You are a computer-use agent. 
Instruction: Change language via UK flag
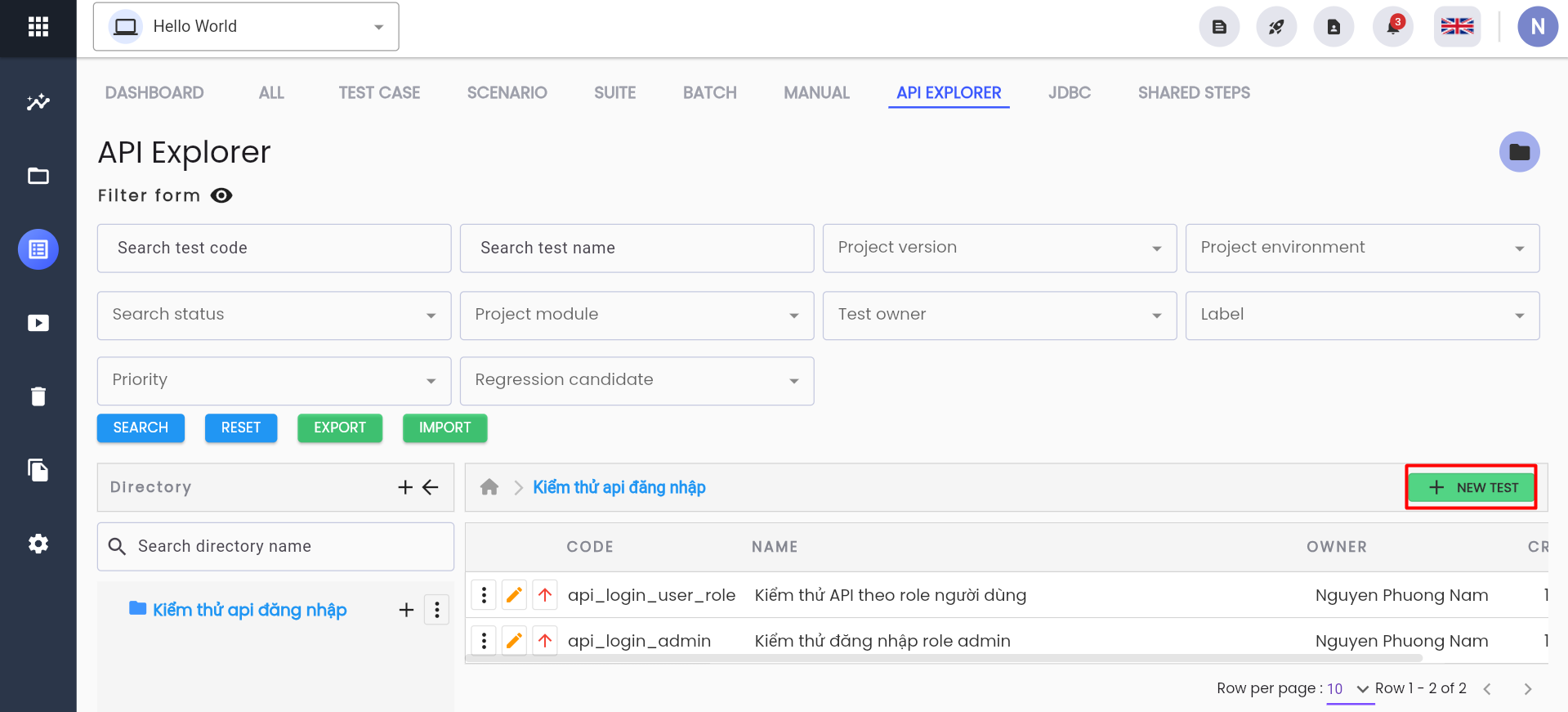coord(1457,27)
